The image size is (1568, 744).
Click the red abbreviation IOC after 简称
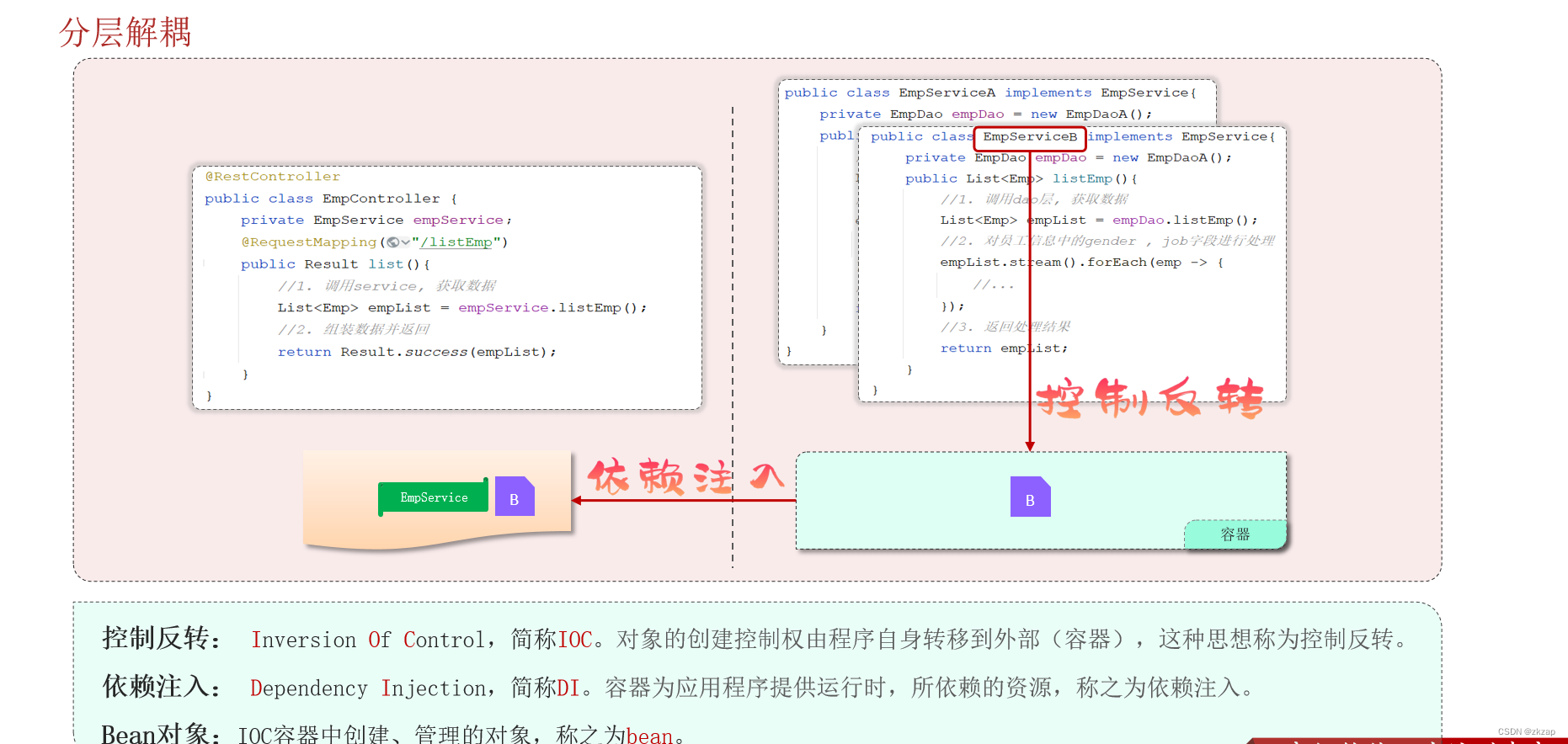[x=575, y=640]
